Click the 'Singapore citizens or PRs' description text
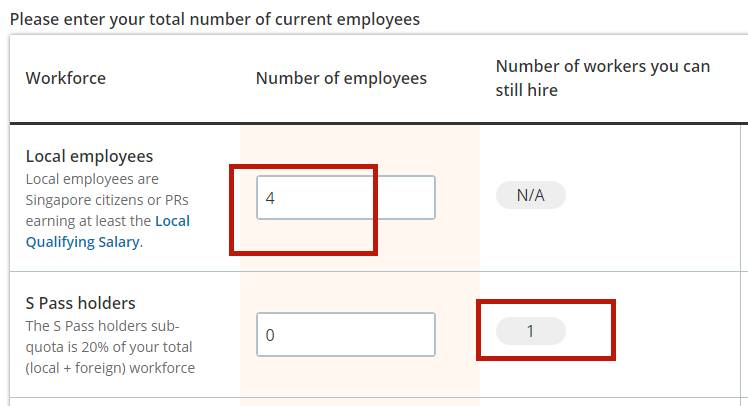The height and width of the screenshot is (406, 748). 106,200
